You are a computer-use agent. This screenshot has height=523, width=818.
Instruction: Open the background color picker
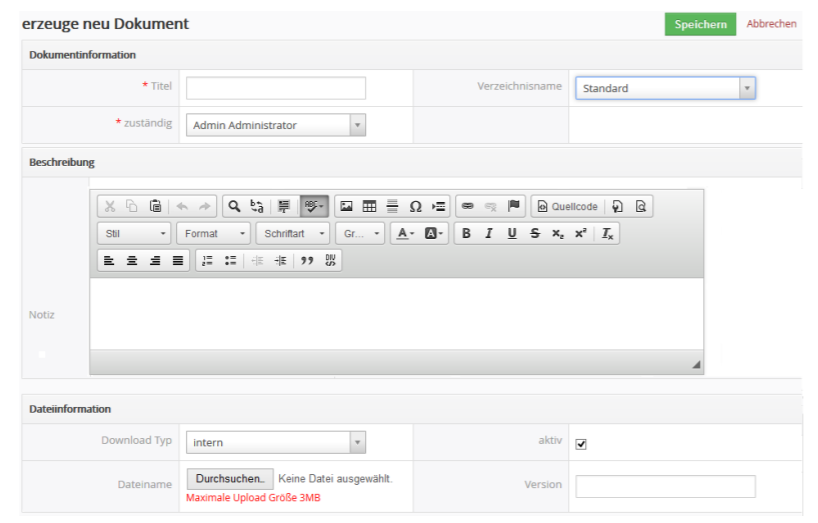[x=434, y=234]
